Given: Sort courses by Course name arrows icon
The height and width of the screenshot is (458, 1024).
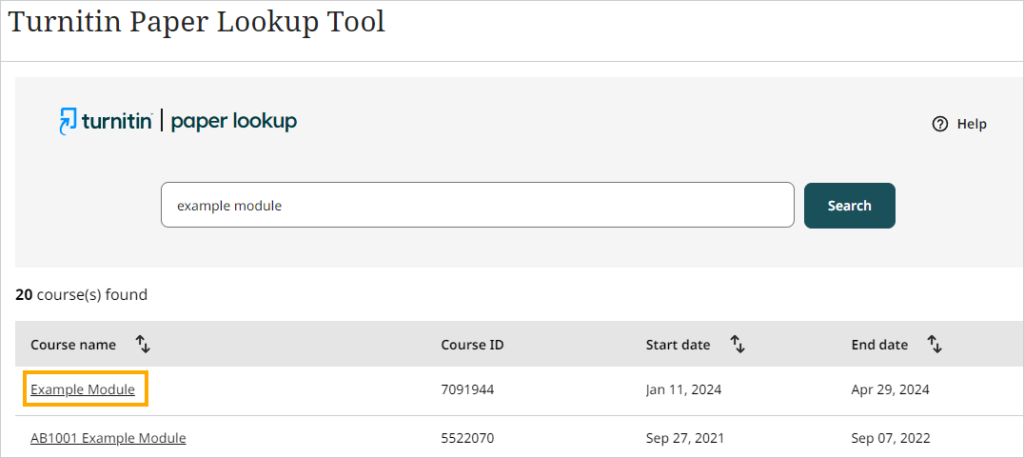Looking at the screenshot, I should pyautogui.click(x=143, y=344).
